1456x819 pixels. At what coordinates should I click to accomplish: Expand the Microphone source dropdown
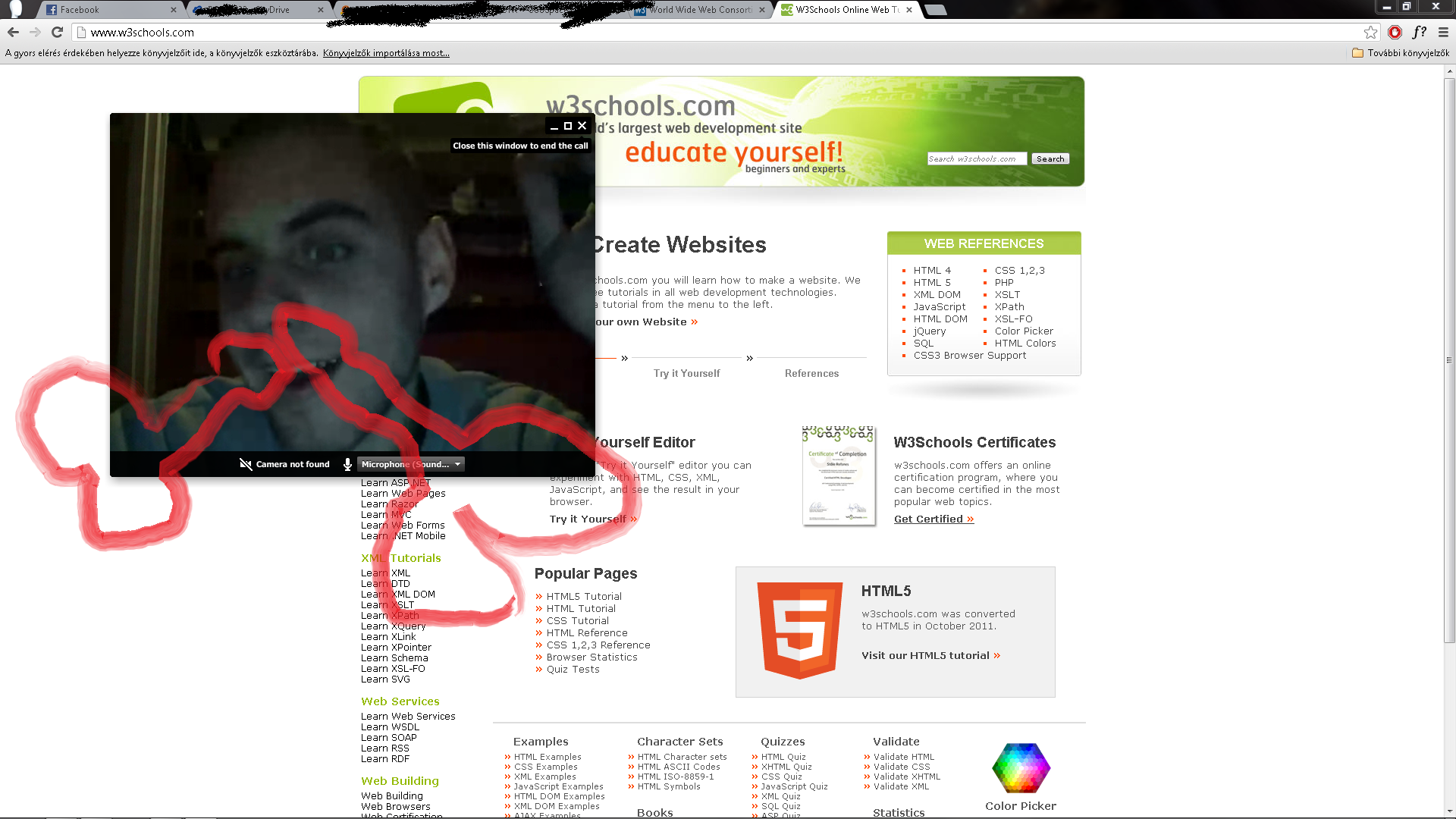coord(457,464)
